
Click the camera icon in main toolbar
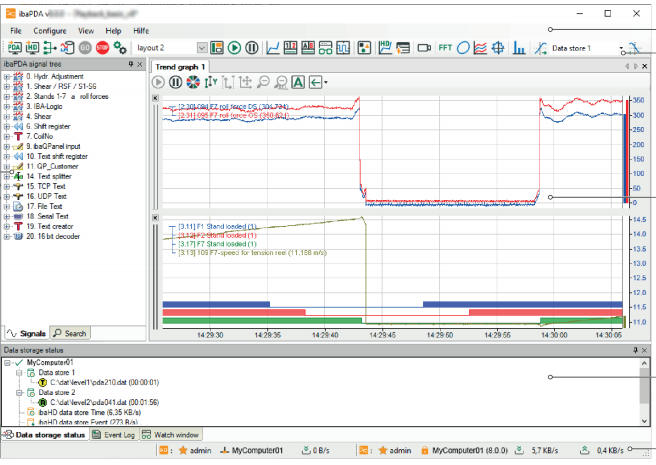[x=422, y=48]
